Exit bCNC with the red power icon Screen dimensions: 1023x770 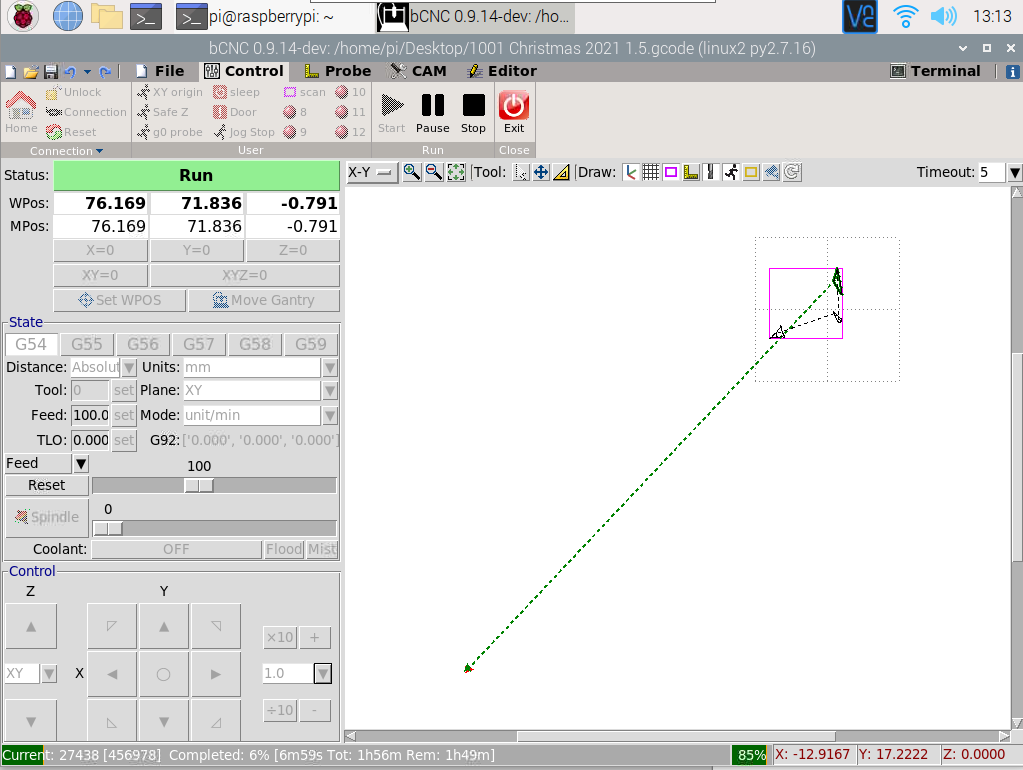pos(514,113)
